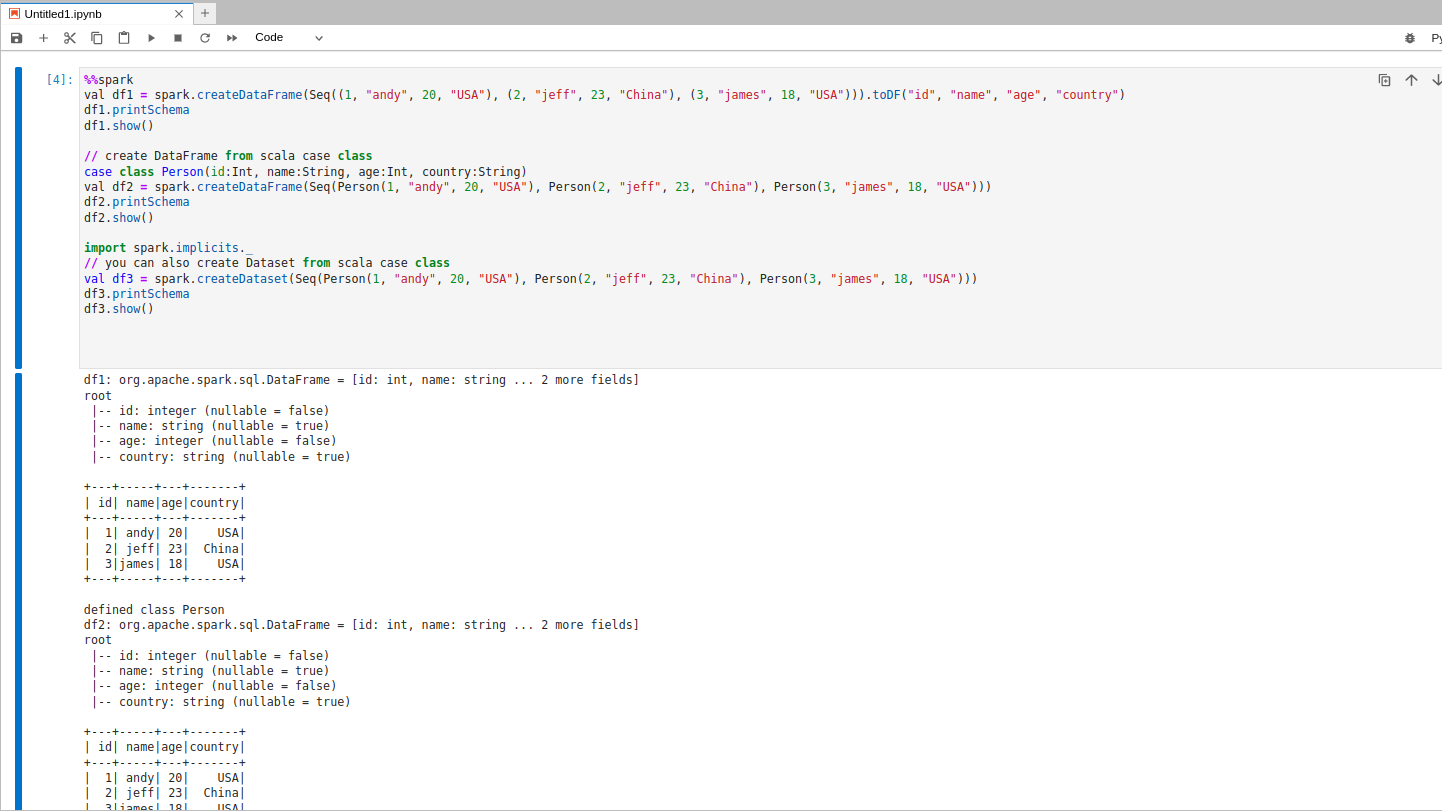Insert a new cell with the plus icon
The width and height of the screenshot is (1442, 811).
tap(43, 38)
